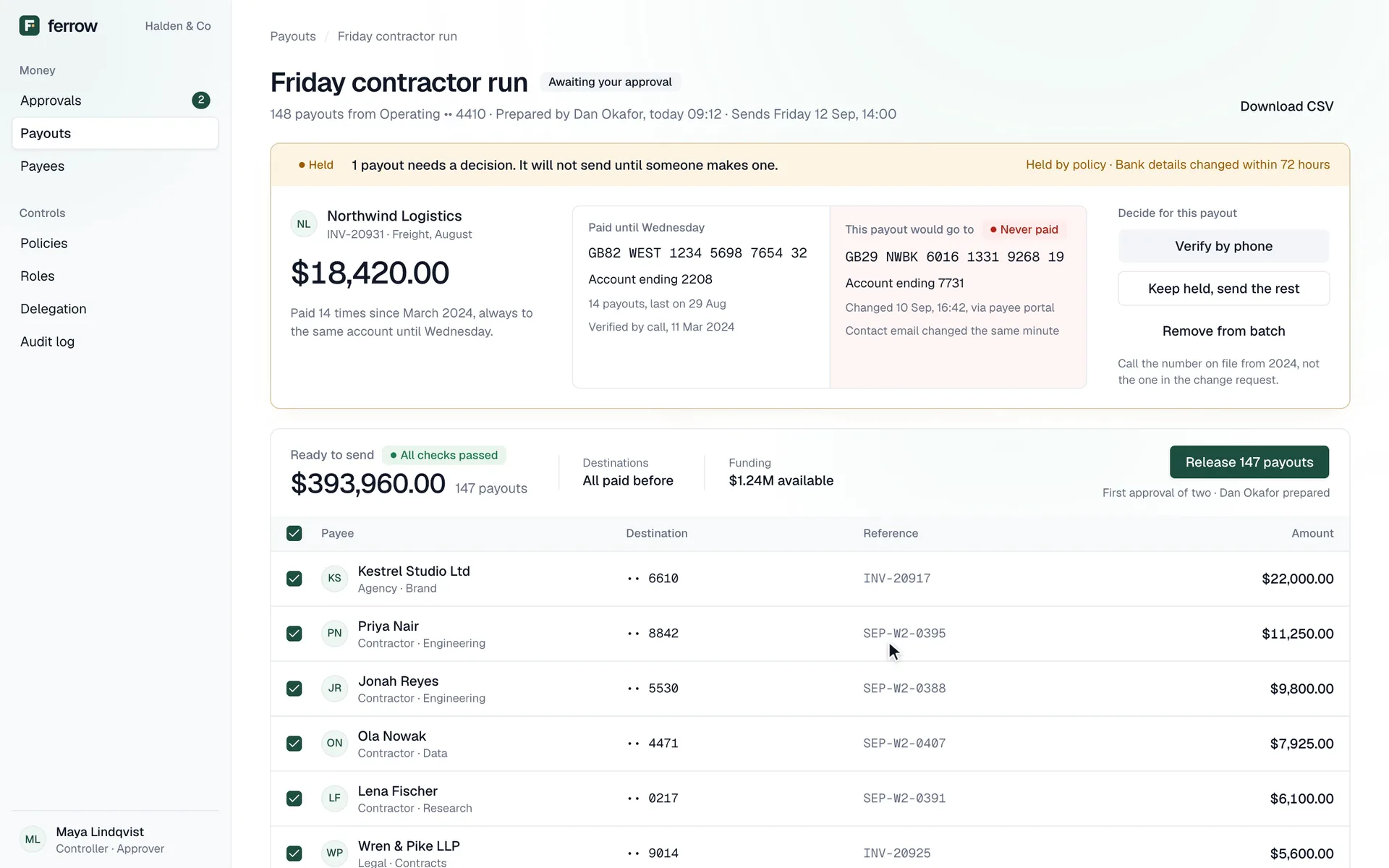Uncheck Wren & Pike LLP payout
Viewport: 1389px width, 868px height.
tap(294, 854)
